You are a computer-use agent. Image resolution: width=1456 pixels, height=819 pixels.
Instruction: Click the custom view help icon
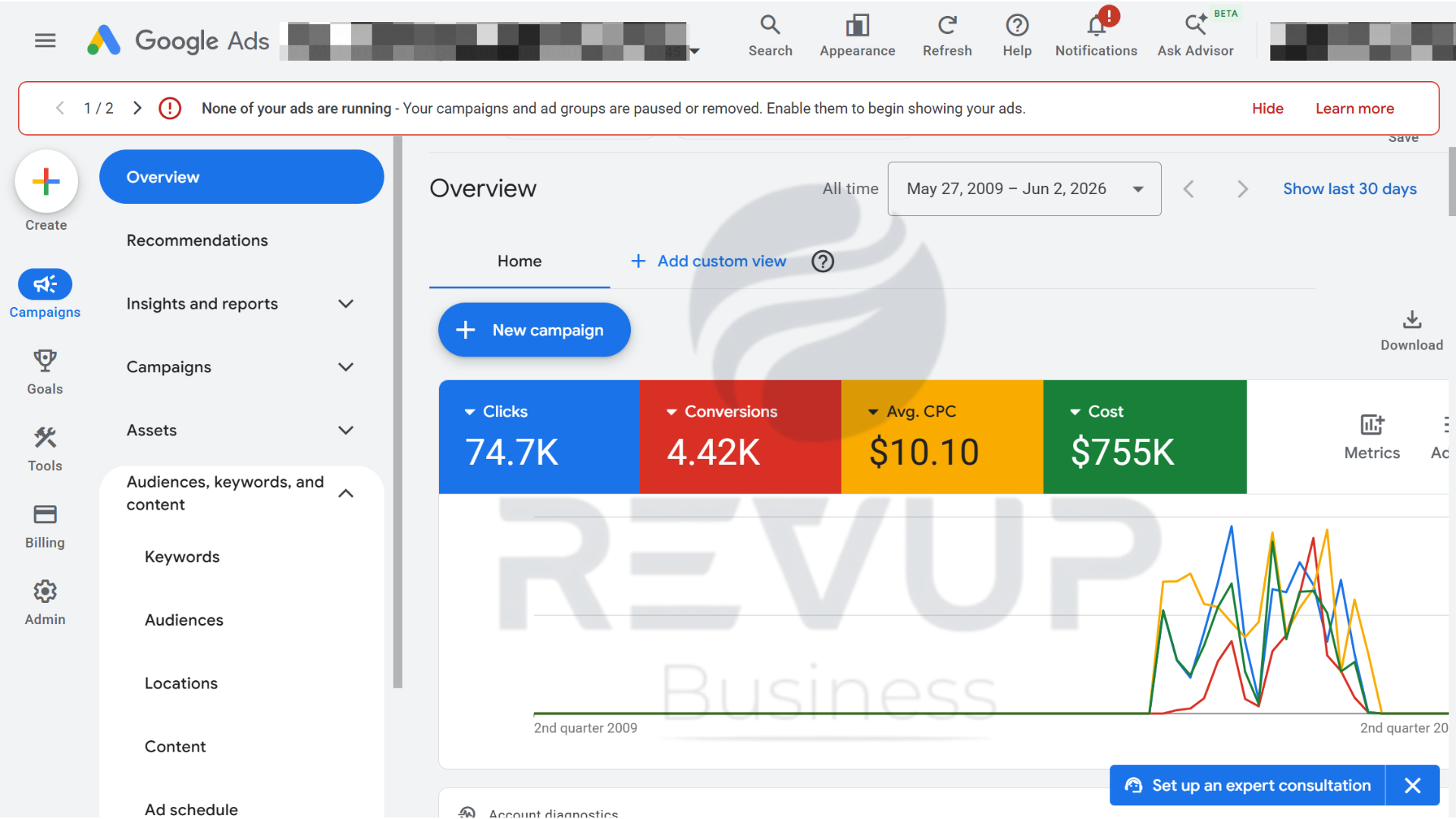(822, 261)
